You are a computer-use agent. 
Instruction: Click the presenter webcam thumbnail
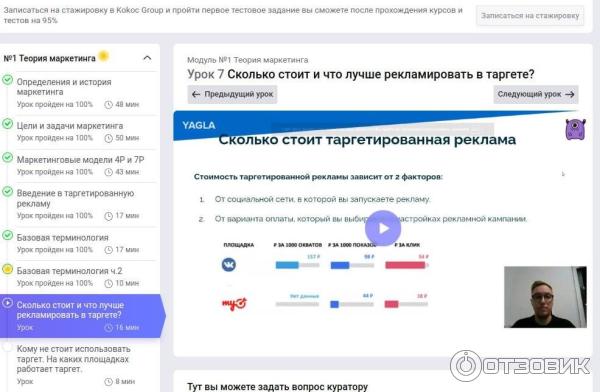click(545, 297)
